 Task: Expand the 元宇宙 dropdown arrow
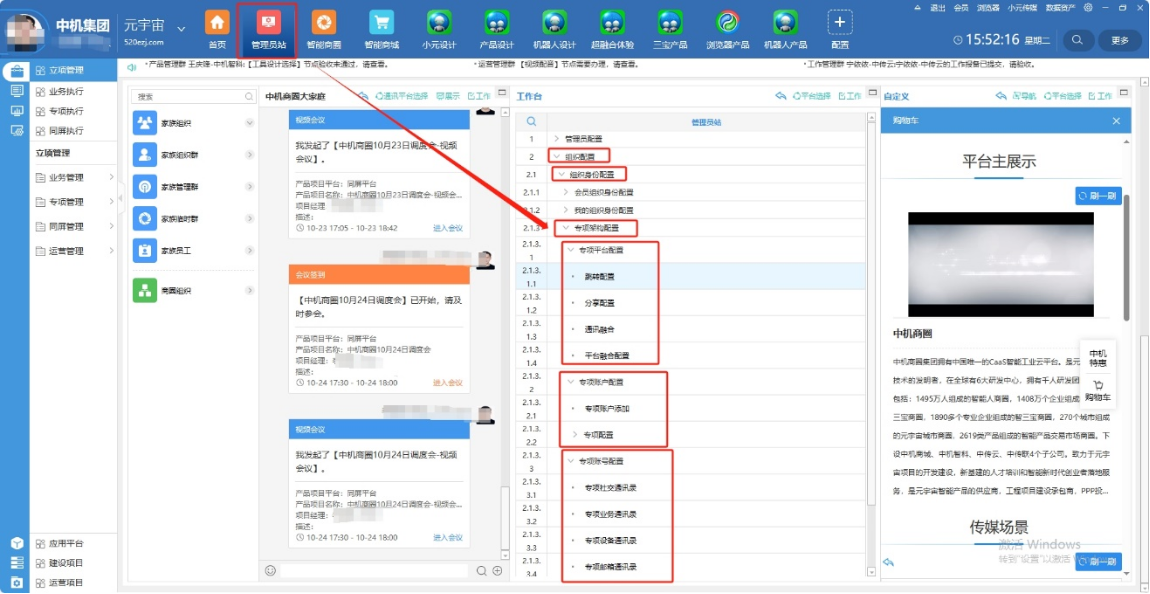[181, 29]
